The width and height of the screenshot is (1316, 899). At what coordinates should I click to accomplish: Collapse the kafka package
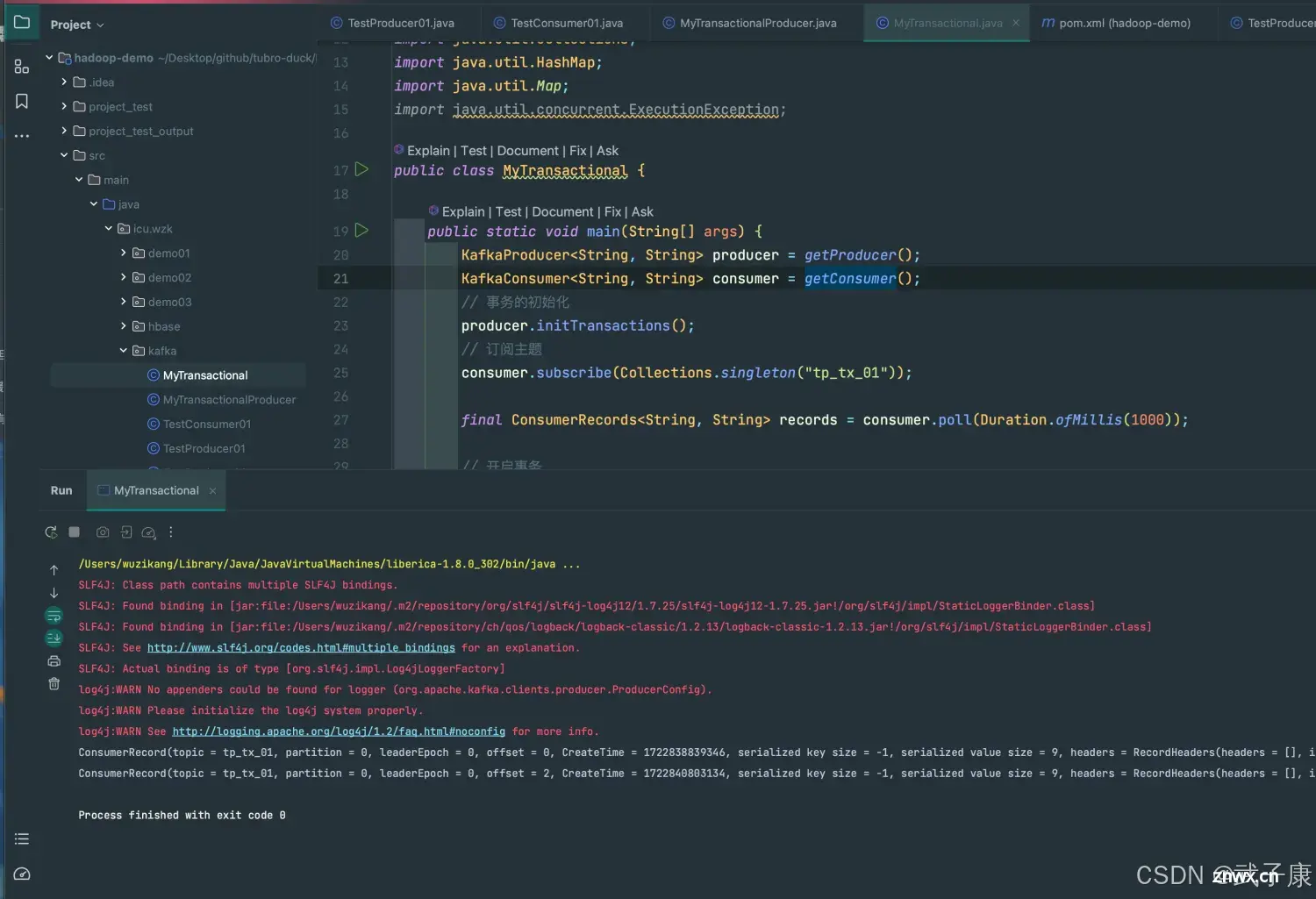click(124, 351)
